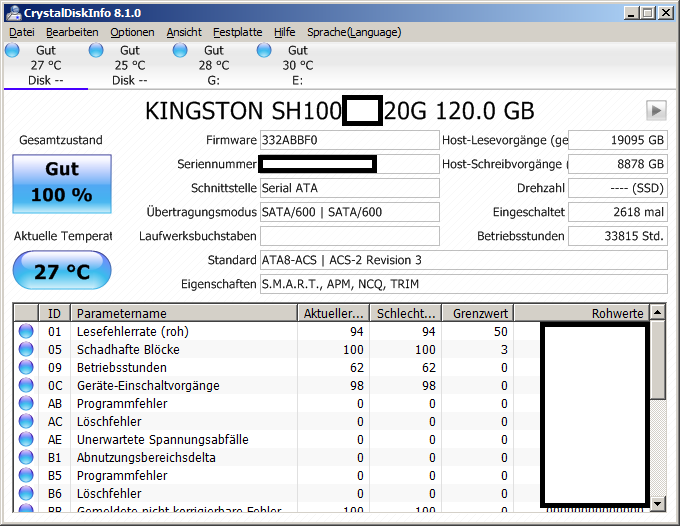Select Schadhafte Blöcke row text
Screen dimensions: 680x526
(128, 350)
